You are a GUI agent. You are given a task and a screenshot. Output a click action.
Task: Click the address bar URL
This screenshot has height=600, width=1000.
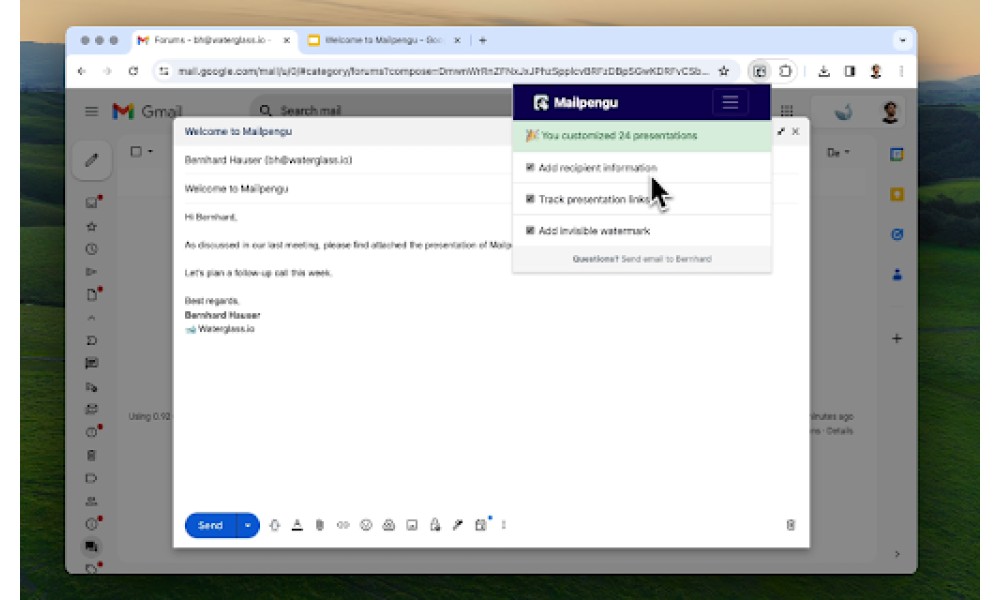coord(443,71)
